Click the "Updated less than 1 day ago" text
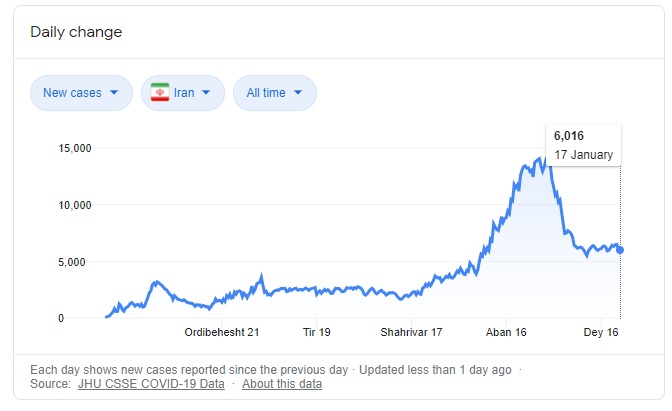Viewport: 672px width, 411px height. pos(435,369)
